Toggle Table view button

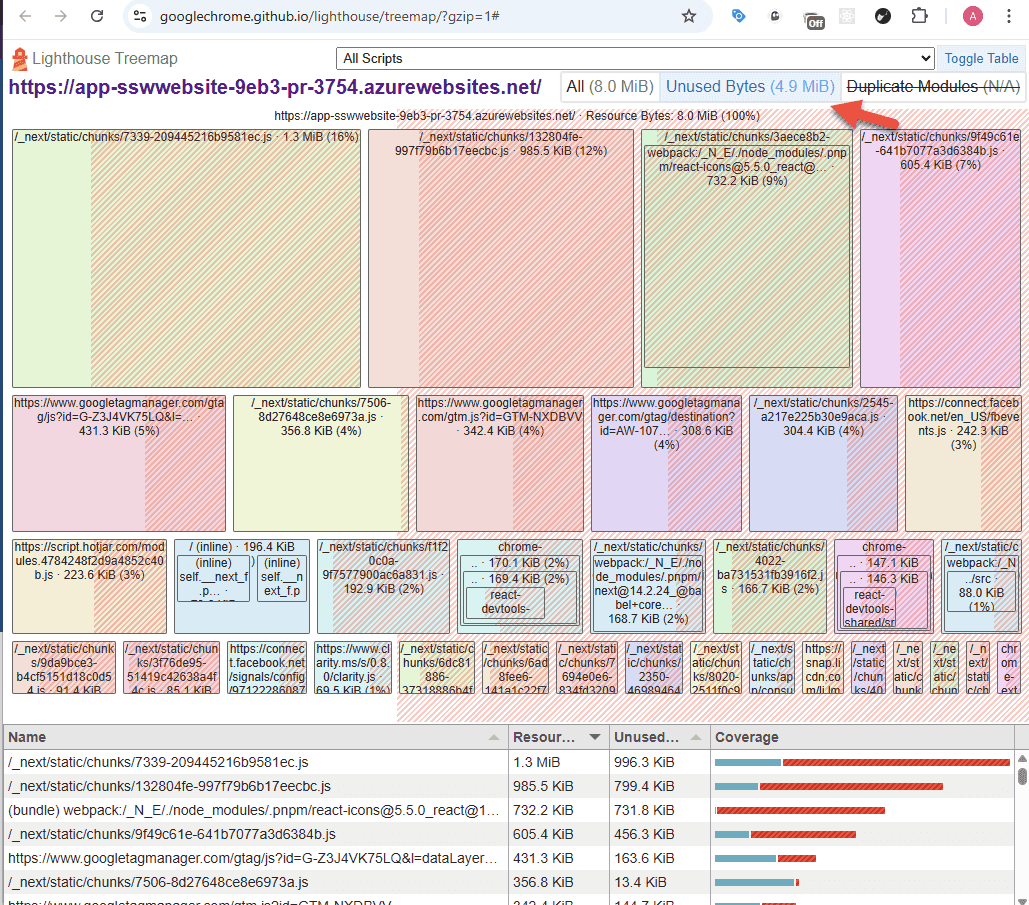point(981,59)
